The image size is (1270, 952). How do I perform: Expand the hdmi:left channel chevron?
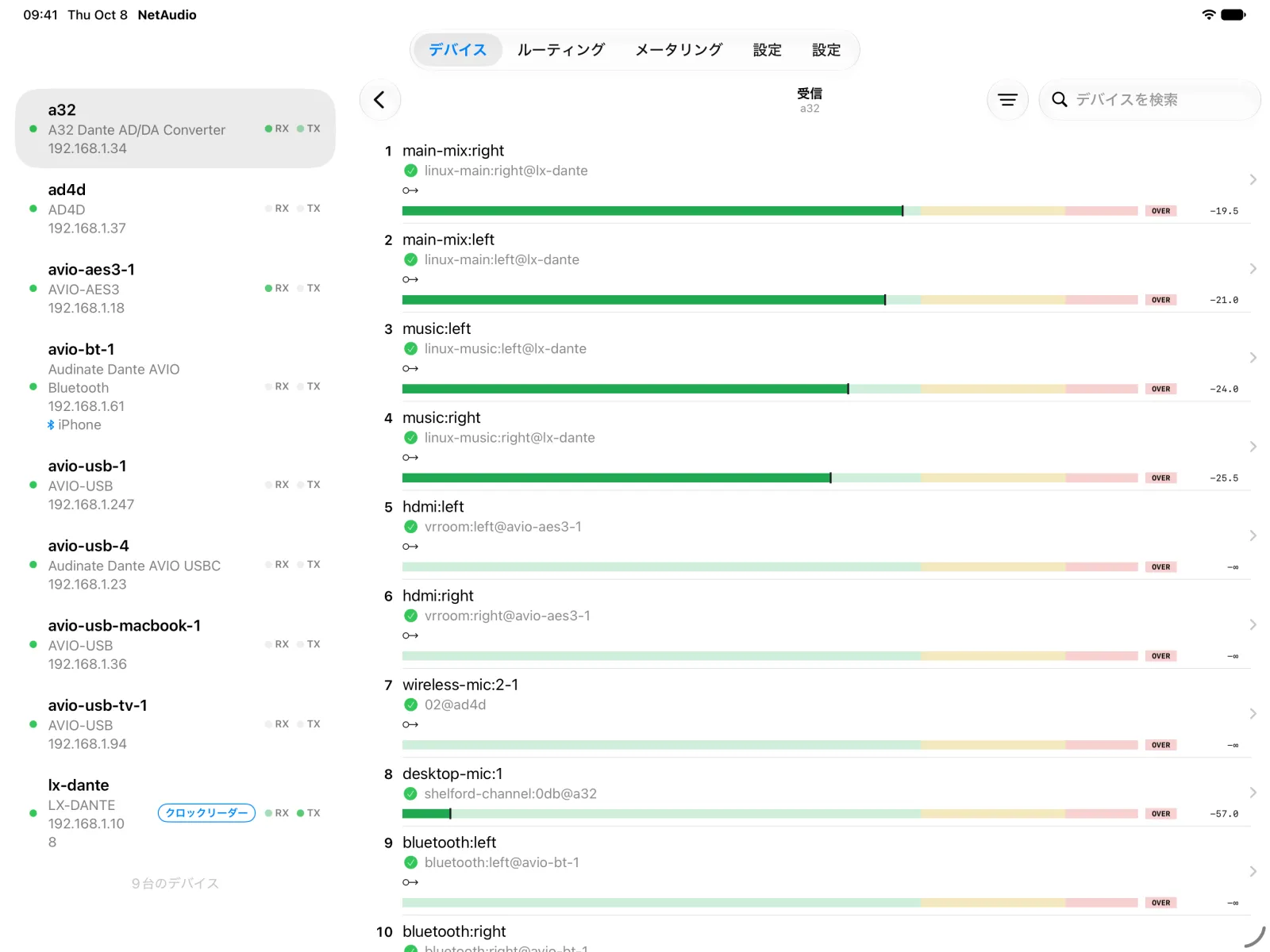[1253, 535]
